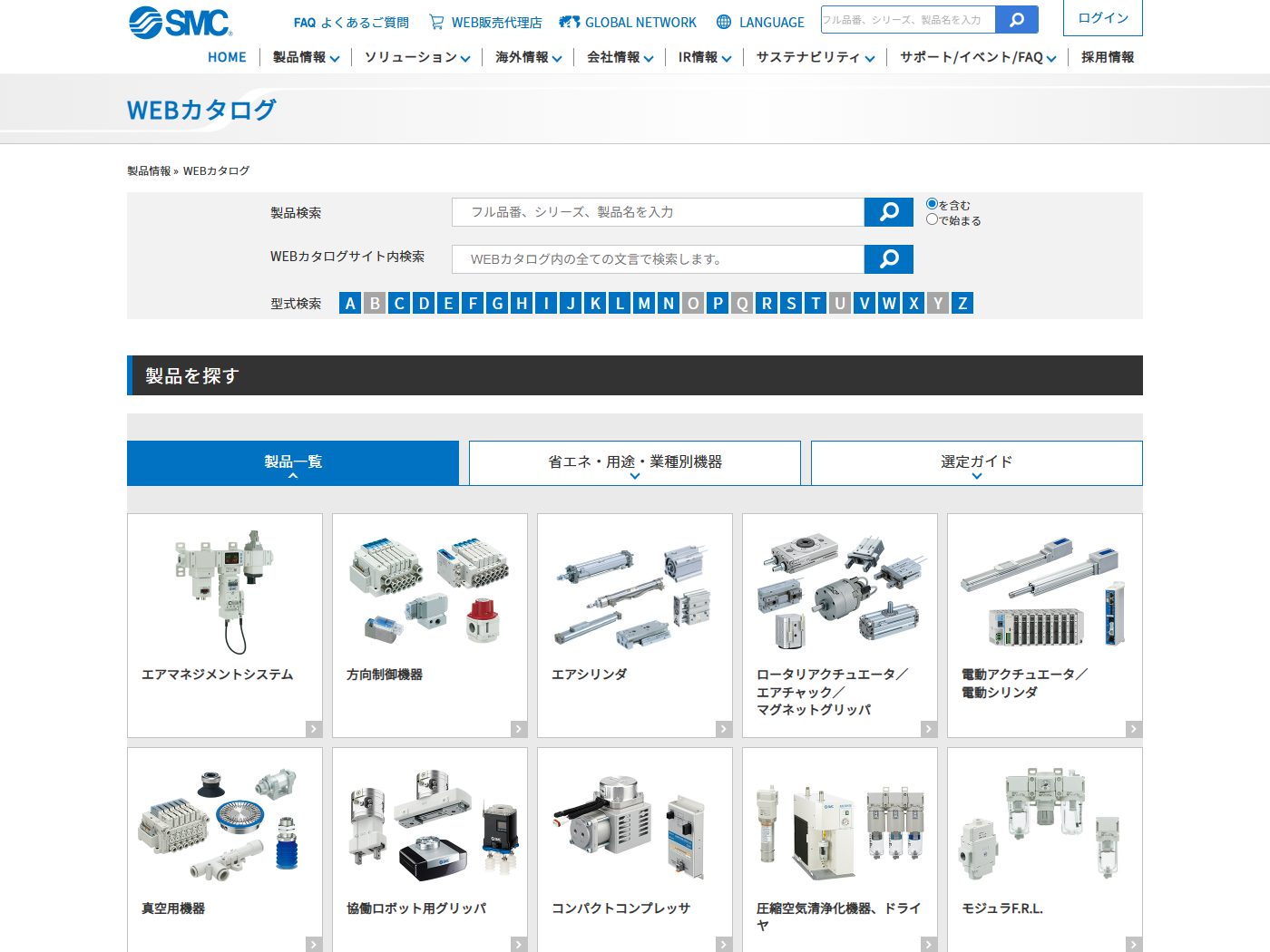Image resolution: width=1270 pixels, height=952 pixels.
Task: Open the FAQ よくあるご質問 link
Action: pos(351,23)
